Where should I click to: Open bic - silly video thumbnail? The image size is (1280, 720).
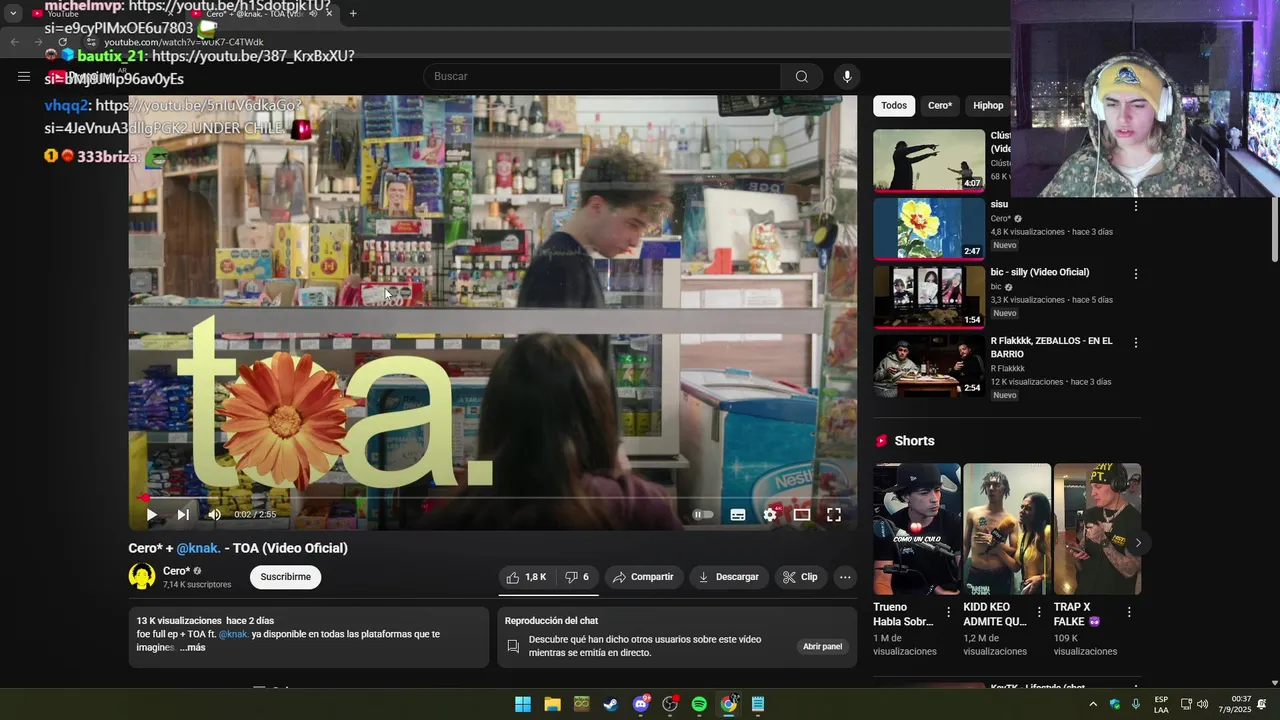click(x=929, y=296)
